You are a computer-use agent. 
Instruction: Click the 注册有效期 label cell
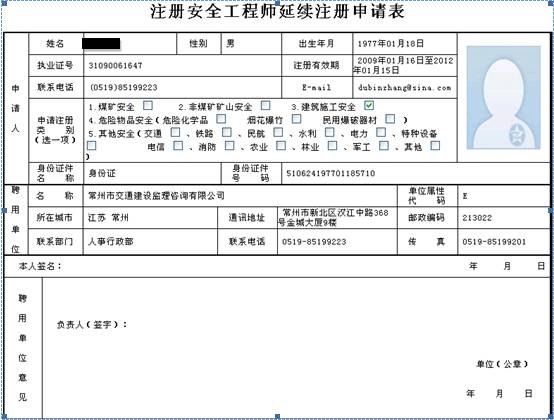pyautogui.click(x=317, y=65)
